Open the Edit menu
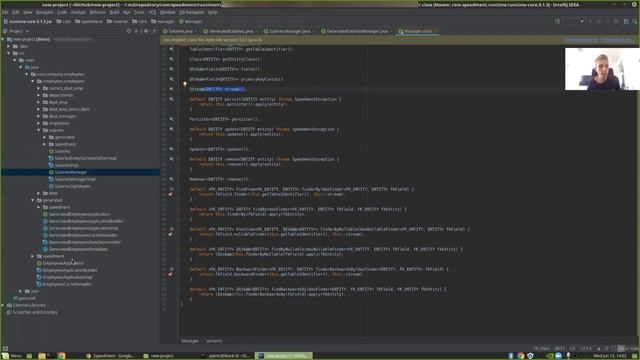Image resolution: width=640 pixels, height=360 pixels. (16, 12)
